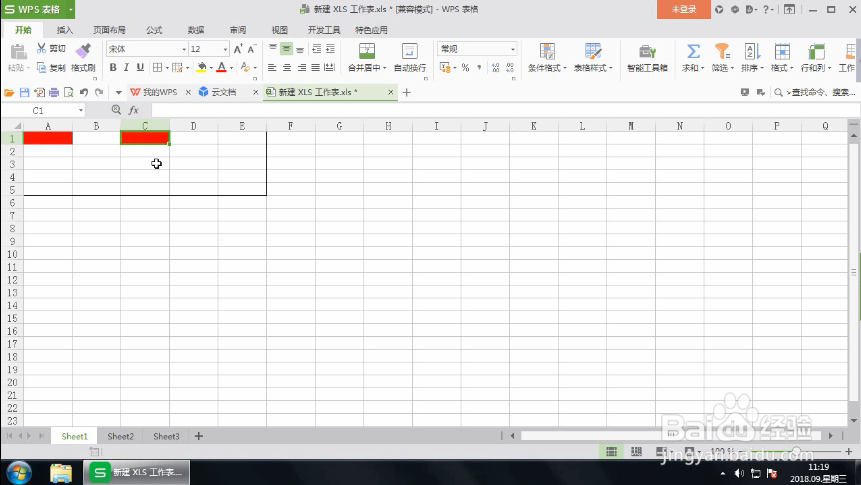Toggle Italic formatting
Screen dimensions: 861x485
126,68
